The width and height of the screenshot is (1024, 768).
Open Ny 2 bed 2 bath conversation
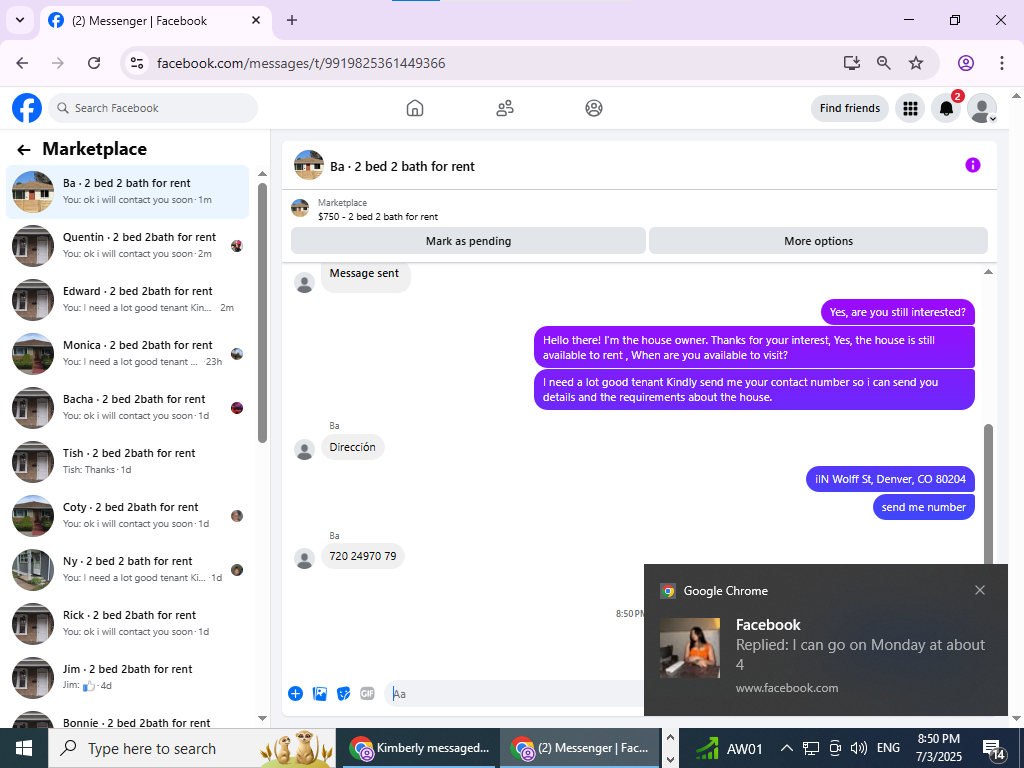point(128,570)
